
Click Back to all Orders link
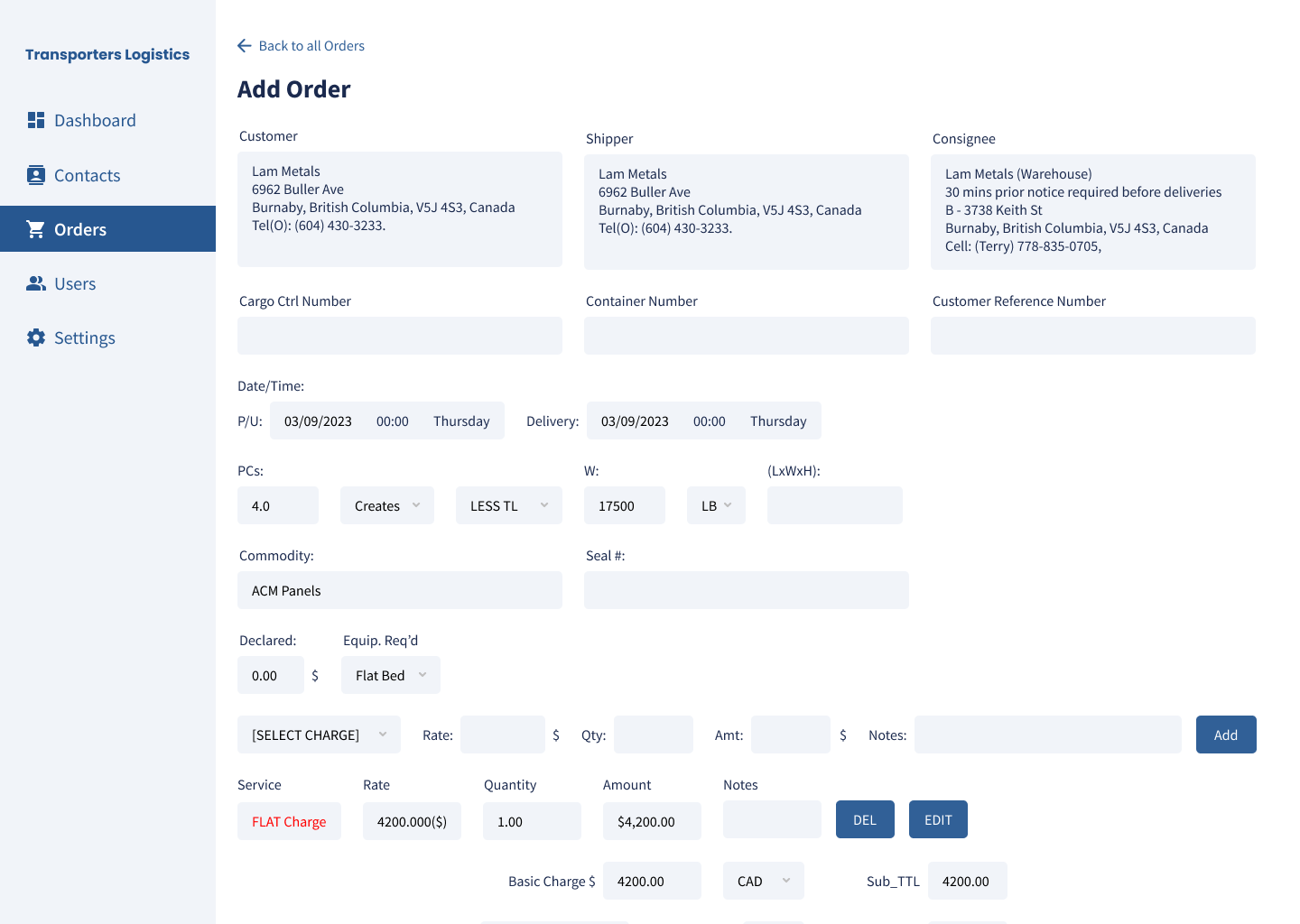(311, 45)
